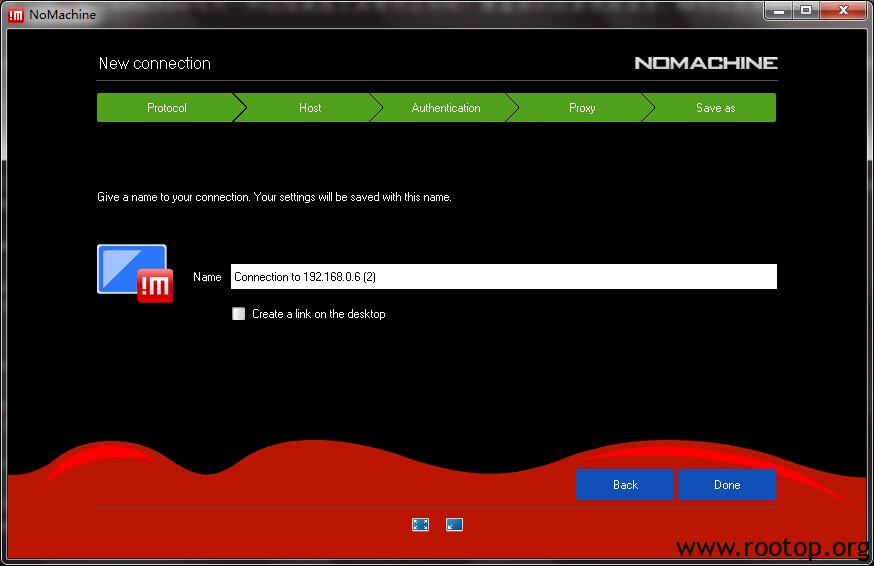
Task: Minimize the NoMachine window
Action: [779, 11]
